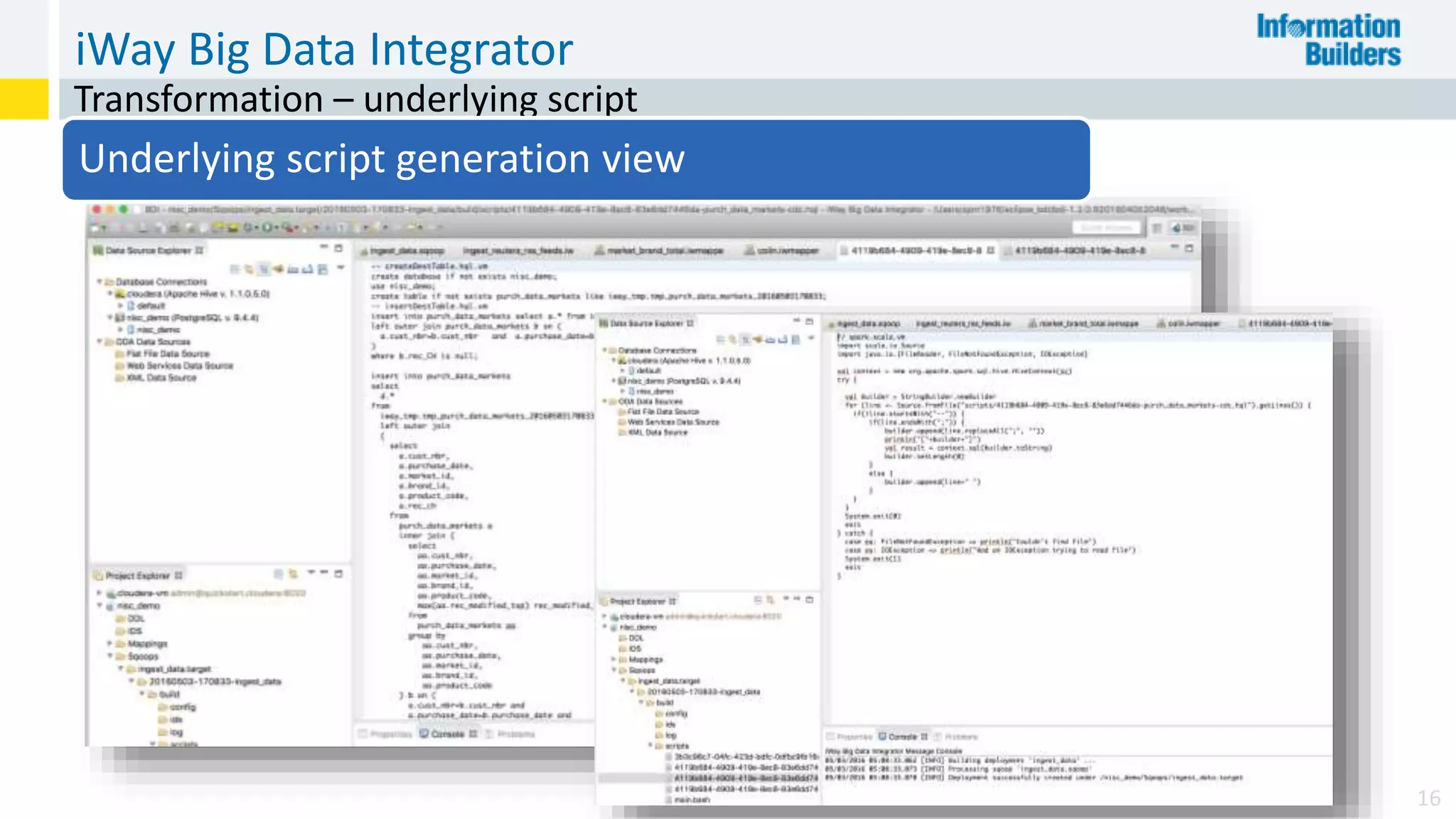
Task: Click New Connection Profile arrow in front window
Action: coord(757,339)
